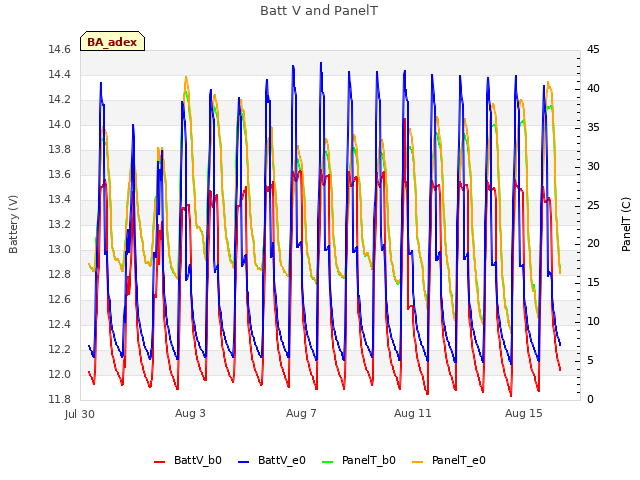Image resolution: width=640 pixels, height=480 pixels.
Task: Click the 14.4 battery axis value
Action: coord(60,75)
